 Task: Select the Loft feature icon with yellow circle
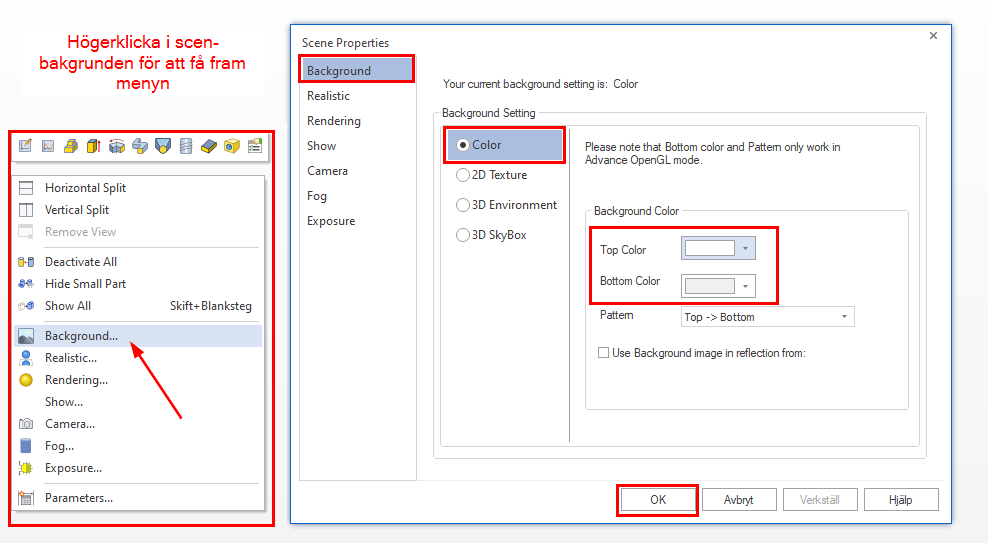coord(163,146)
